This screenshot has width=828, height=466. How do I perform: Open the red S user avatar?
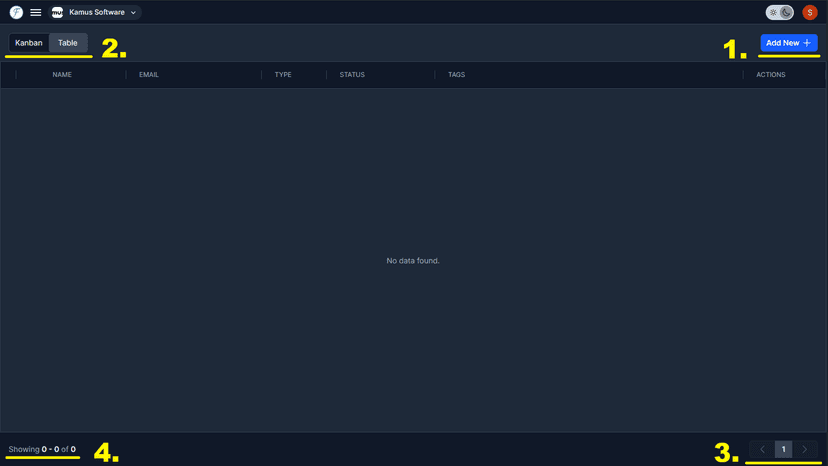810,12
